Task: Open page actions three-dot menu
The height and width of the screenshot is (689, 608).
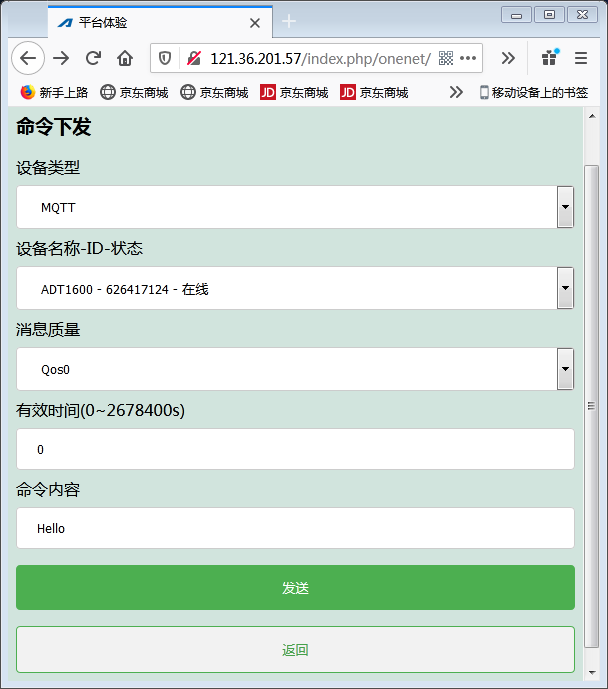Action: (x=468, y=58)
